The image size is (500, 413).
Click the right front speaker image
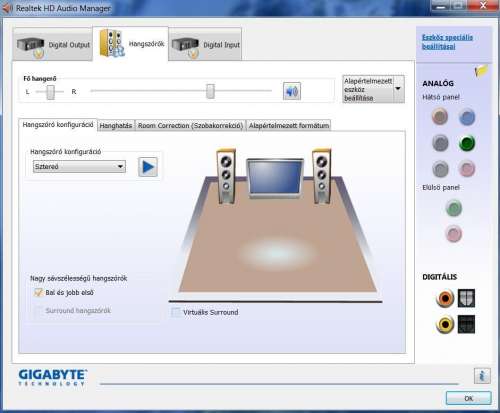[x=322, y=176]
